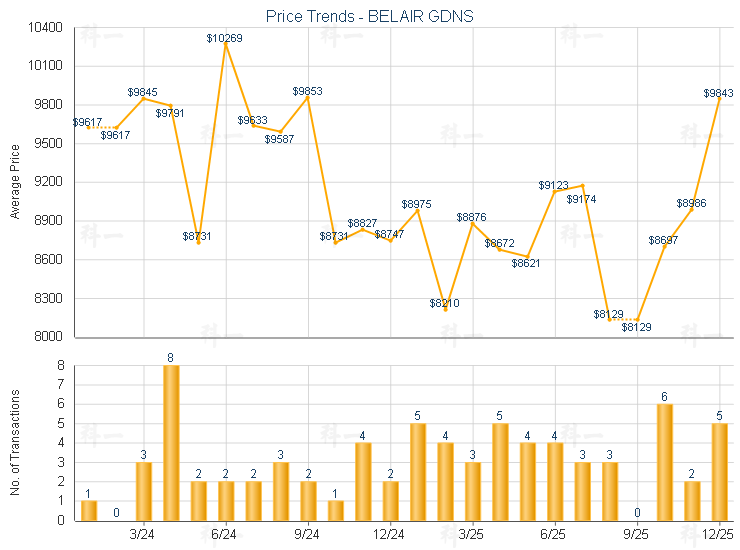This screenshot has height=550, width=740.
Task: Select the $9633 data point
Action: point(253,126)
